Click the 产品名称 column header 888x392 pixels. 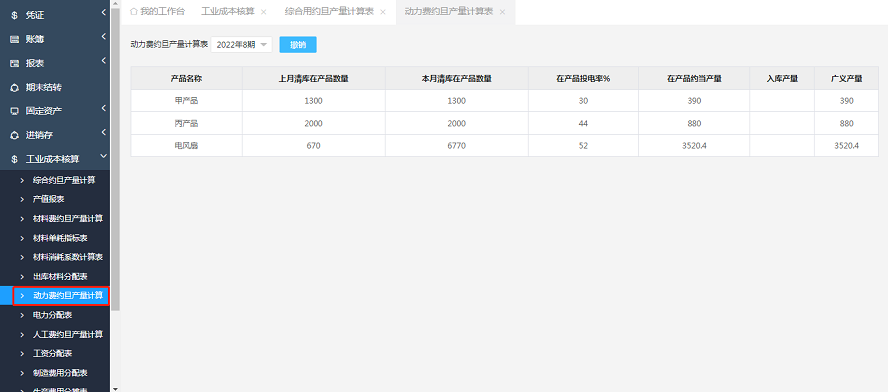tap(186, 79)
